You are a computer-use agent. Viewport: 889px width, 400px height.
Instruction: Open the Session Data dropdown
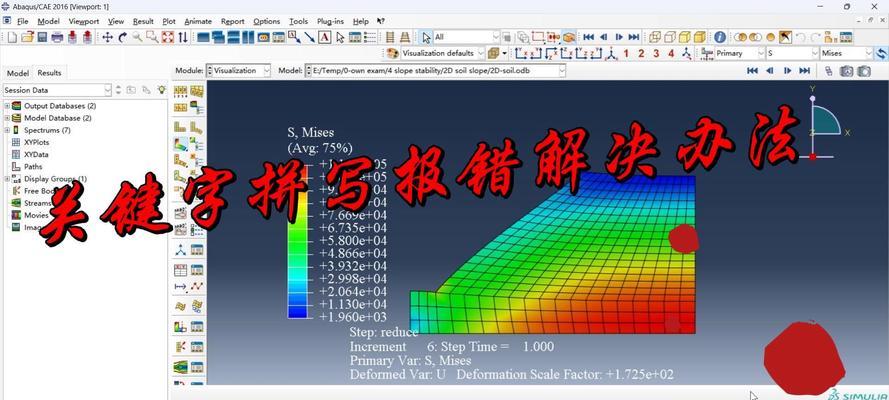pyautogui.click(x=57, y=90)
